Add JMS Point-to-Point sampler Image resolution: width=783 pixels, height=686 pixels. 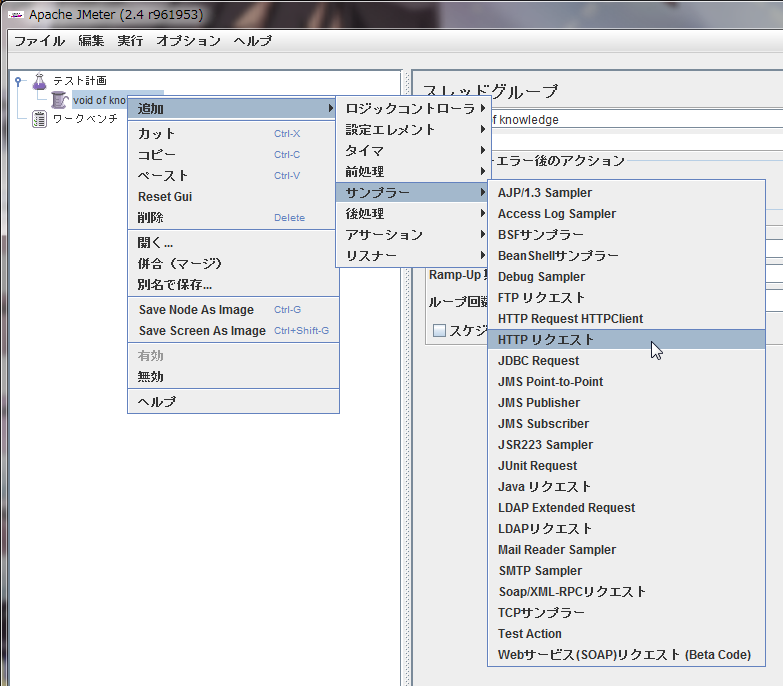[x=626, y=381]
